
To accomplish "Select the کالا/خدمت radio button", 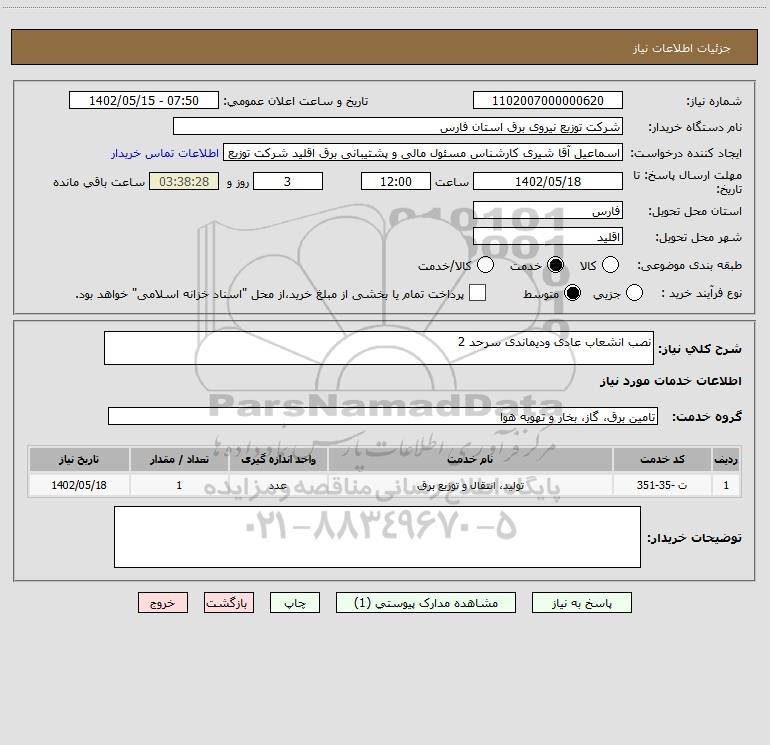I will tap(486, 265).
